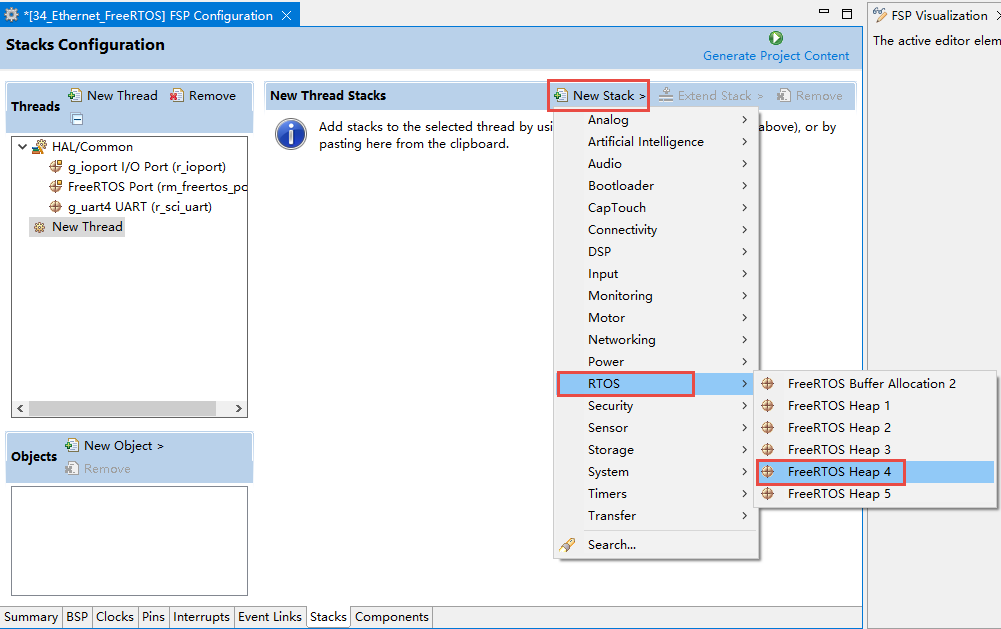The image size is (1001, 629).
Task: Close the FSP Configuration editor tab
Action: 287,15
